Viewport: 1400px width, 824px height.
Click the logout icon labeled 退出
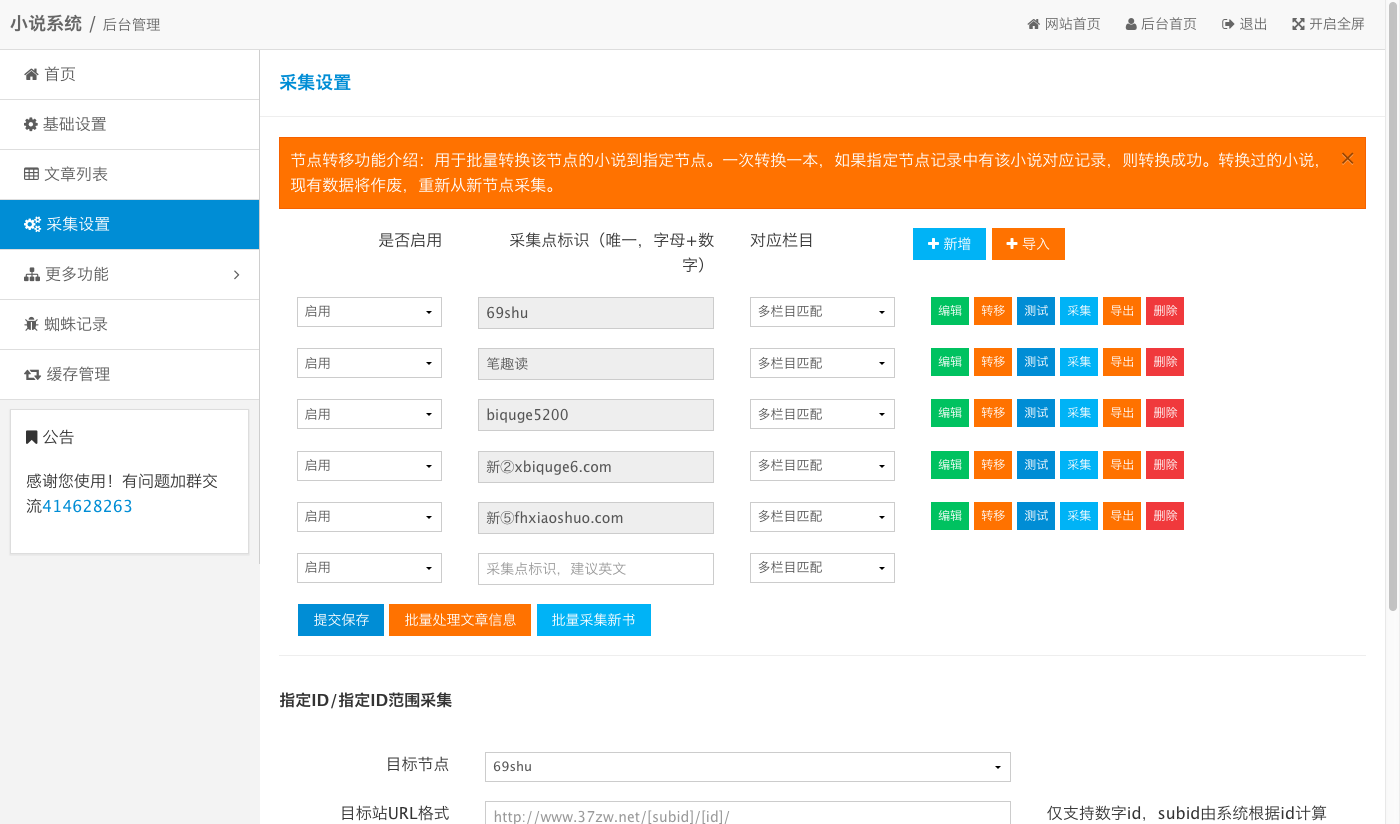(1227, 24)
